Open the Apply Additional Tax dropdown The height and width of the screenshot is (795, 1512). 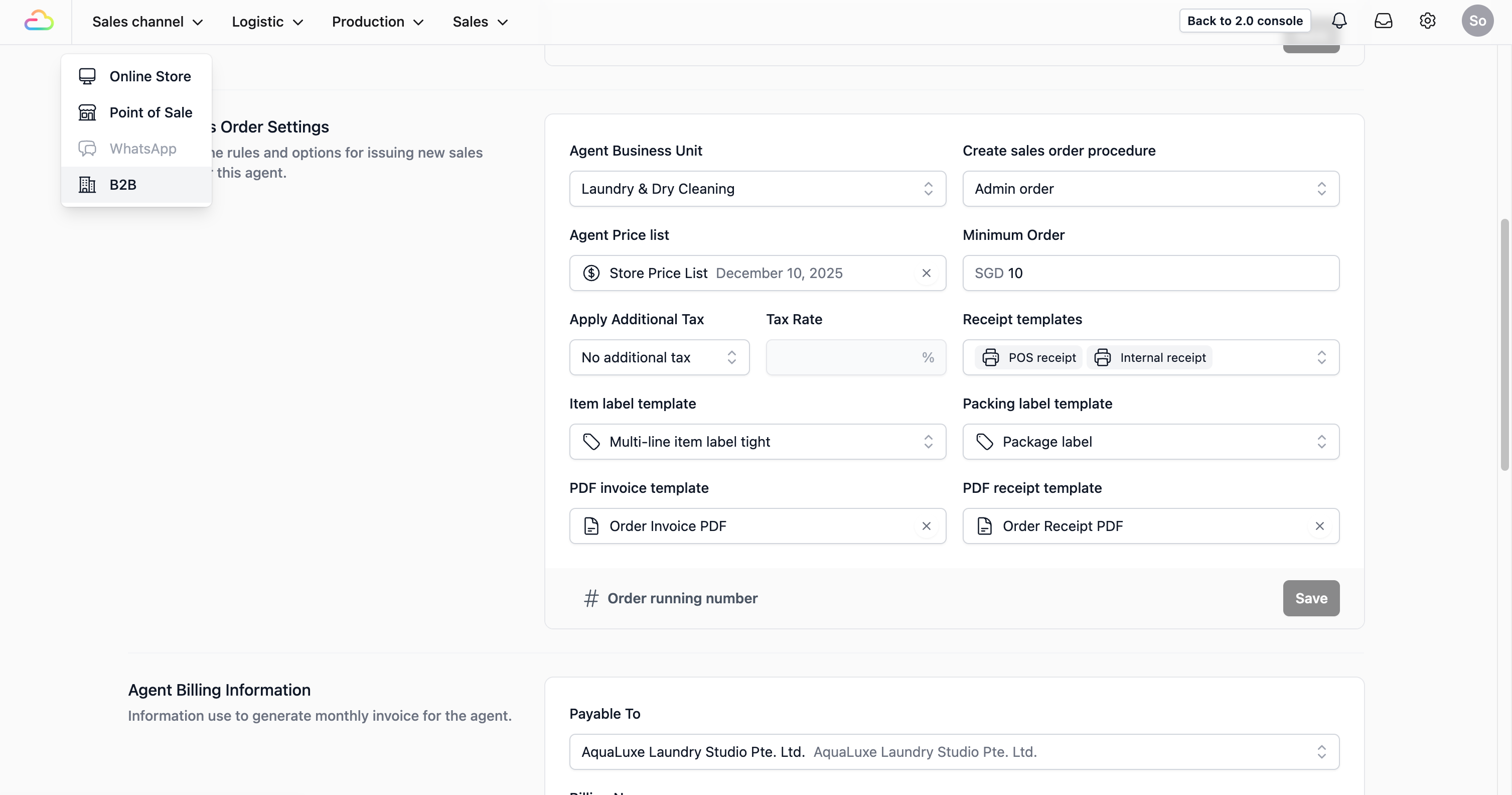coord(659,357)
